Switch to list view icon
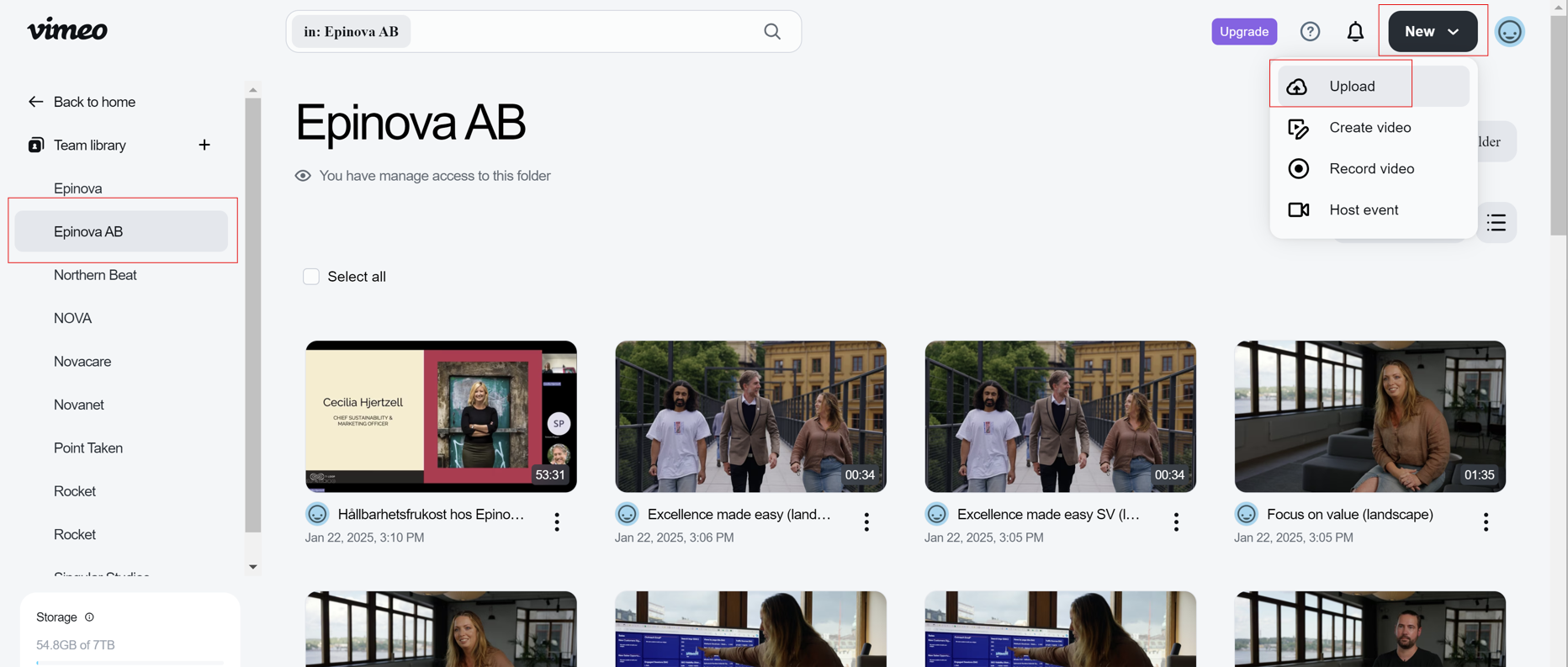This screenshot has height=667, width=1568. (x=1496, y=223)
